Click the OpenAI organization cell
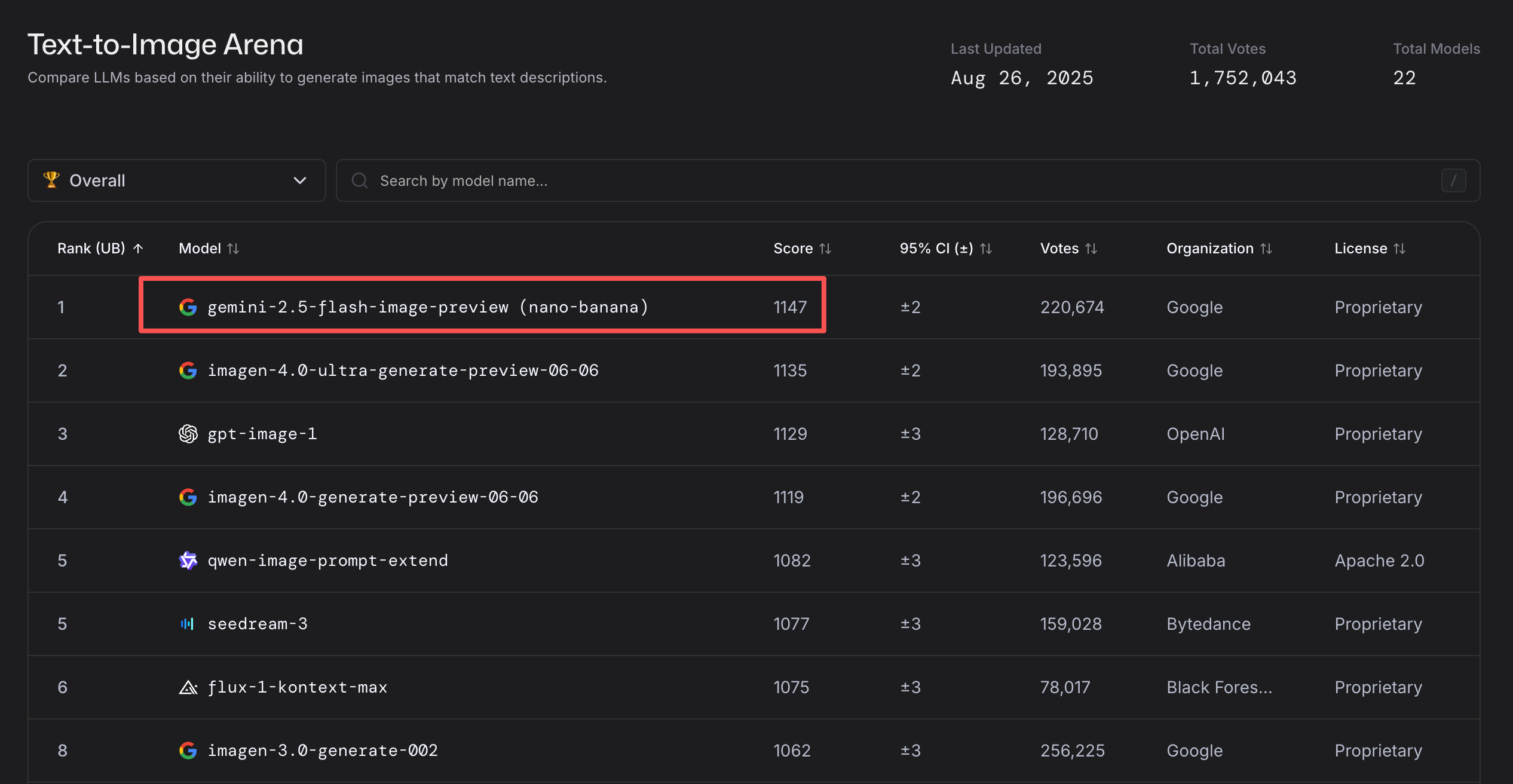The width and height of the screenshot is (1513, 784). click(x=1196, y=434)
